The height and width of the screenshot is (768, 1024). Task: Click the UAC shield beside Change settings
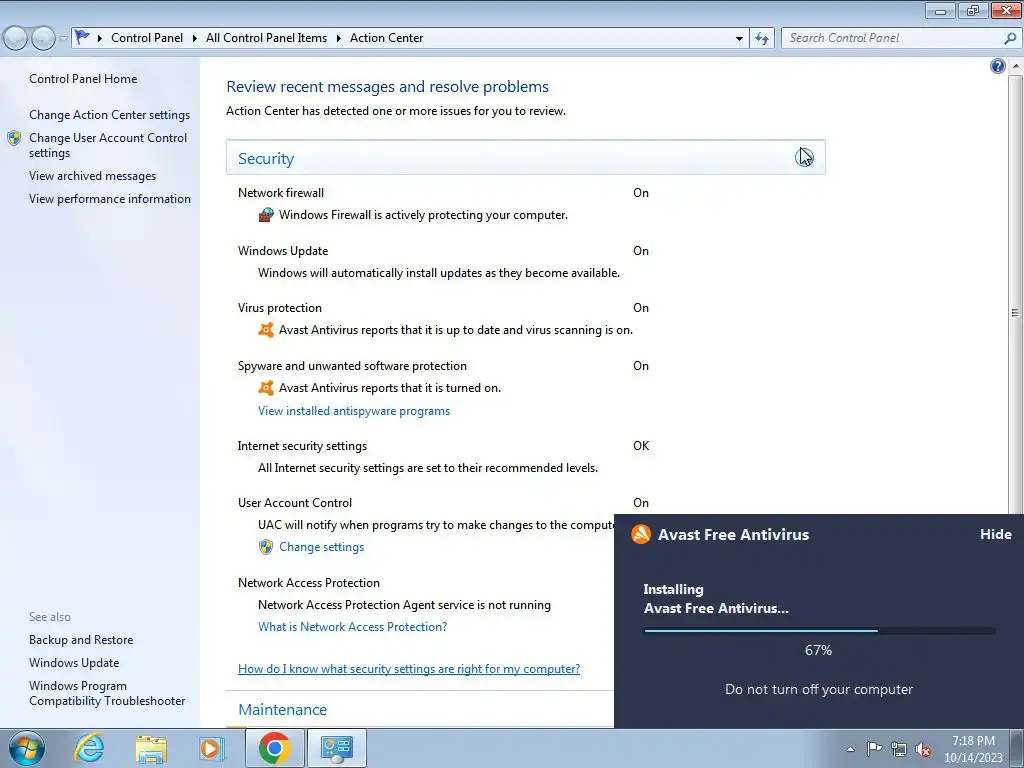click(265, 547)
